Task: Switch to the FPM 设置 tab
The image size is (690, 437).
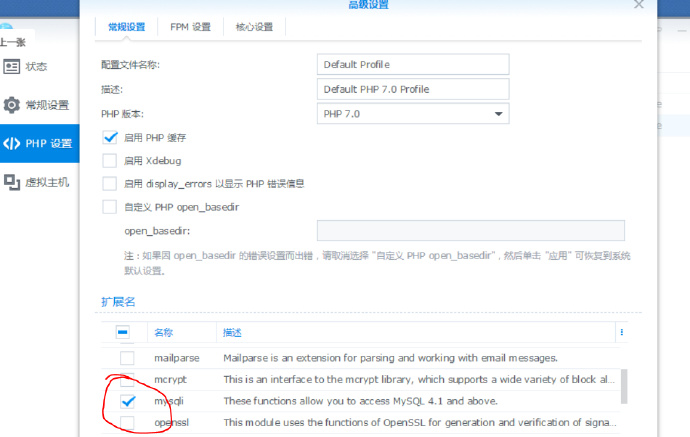Action: pyautogui.click(x=190, y=27)
